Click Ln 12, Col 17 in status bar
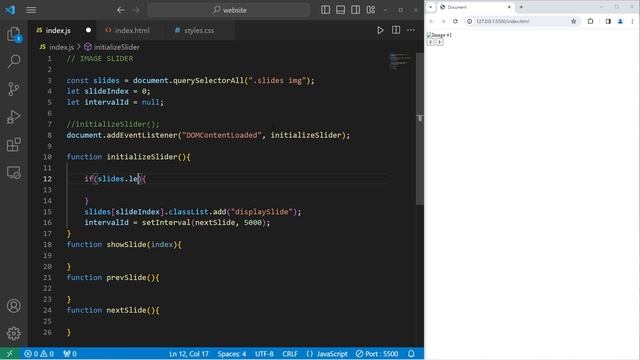The height and width of the screenshot is (360, 640). (189, 354)
